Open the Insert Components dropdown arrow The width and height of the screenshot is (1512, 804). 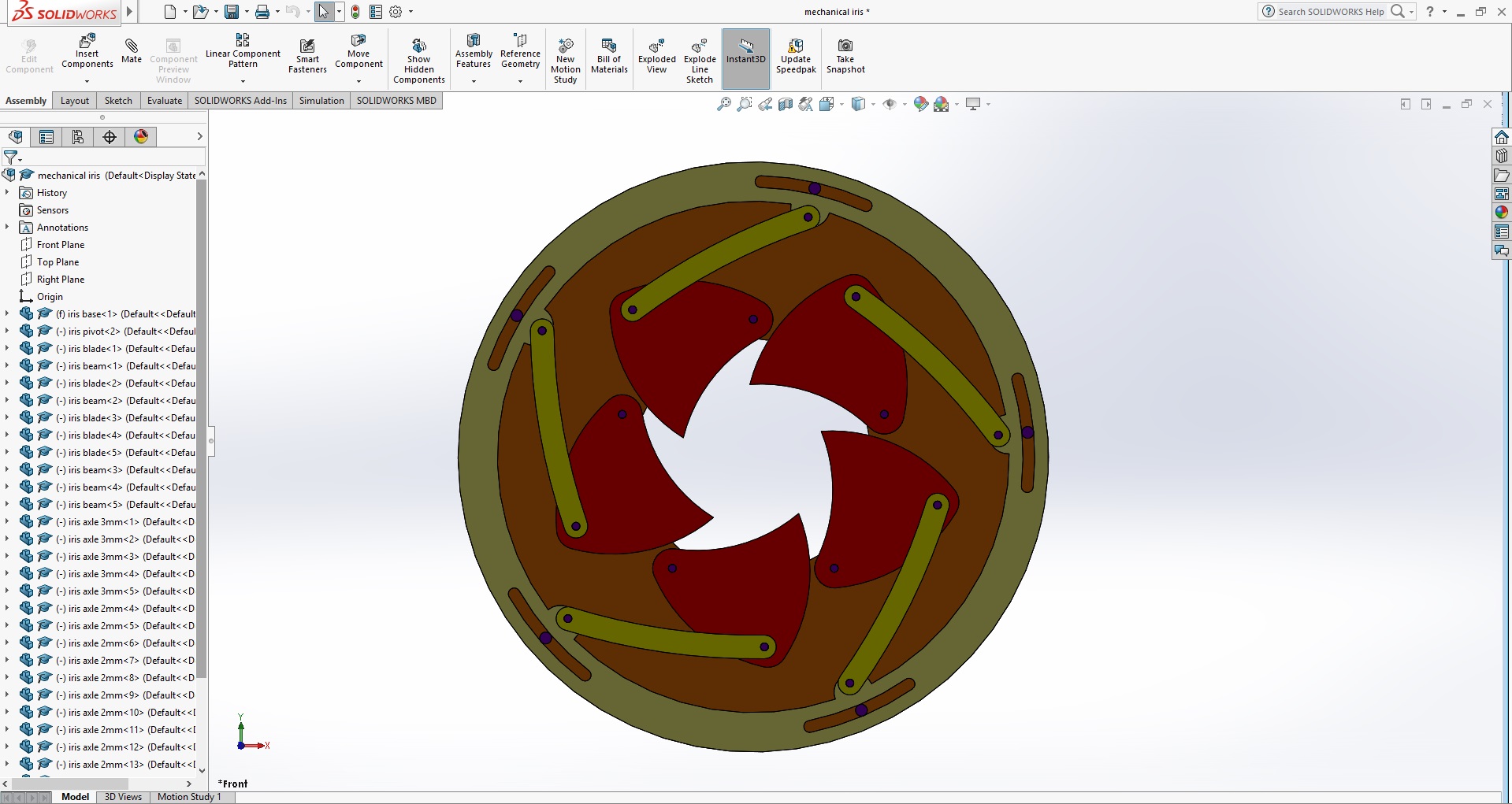87,81
